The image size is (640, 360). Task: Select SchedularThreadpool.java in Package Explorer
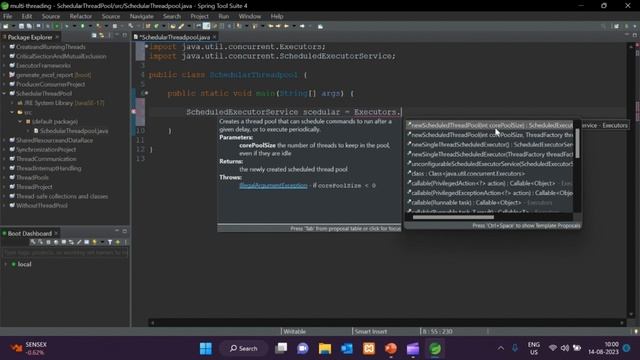pyautogui.click(x=74, y=131)
